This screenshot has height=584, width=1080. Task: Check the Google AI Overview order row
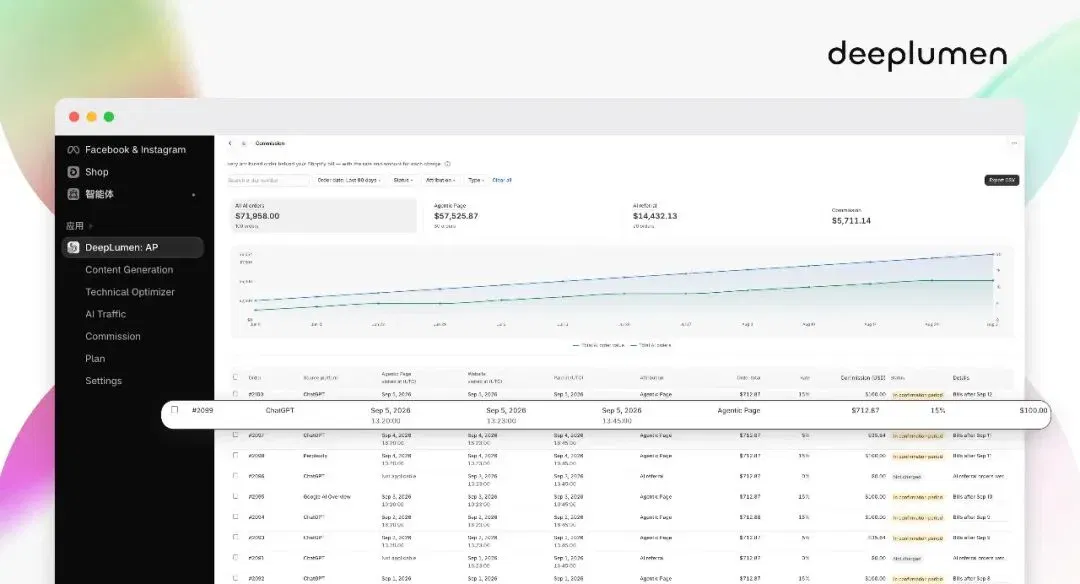(x=236, y=496)
